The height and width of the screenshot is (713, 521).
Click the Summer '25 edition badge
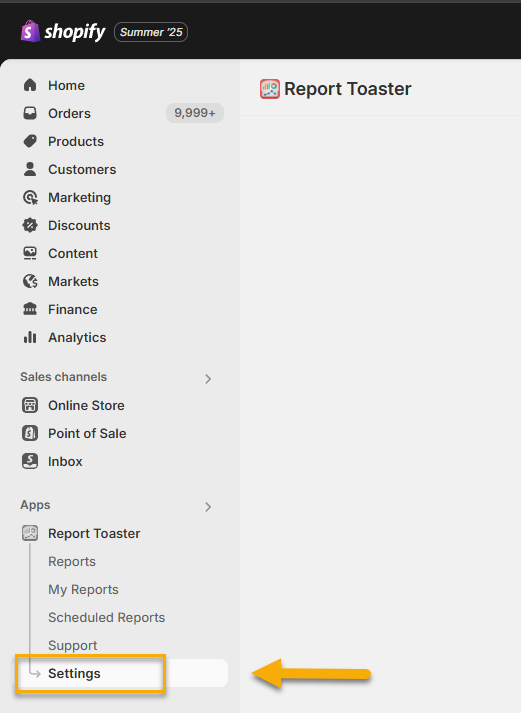151,32
